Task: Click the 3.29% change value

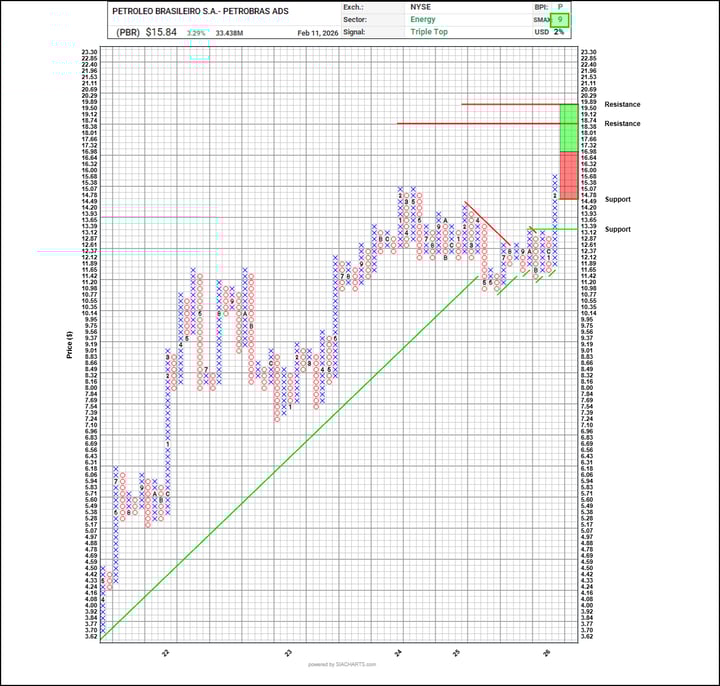Action: 196,33
